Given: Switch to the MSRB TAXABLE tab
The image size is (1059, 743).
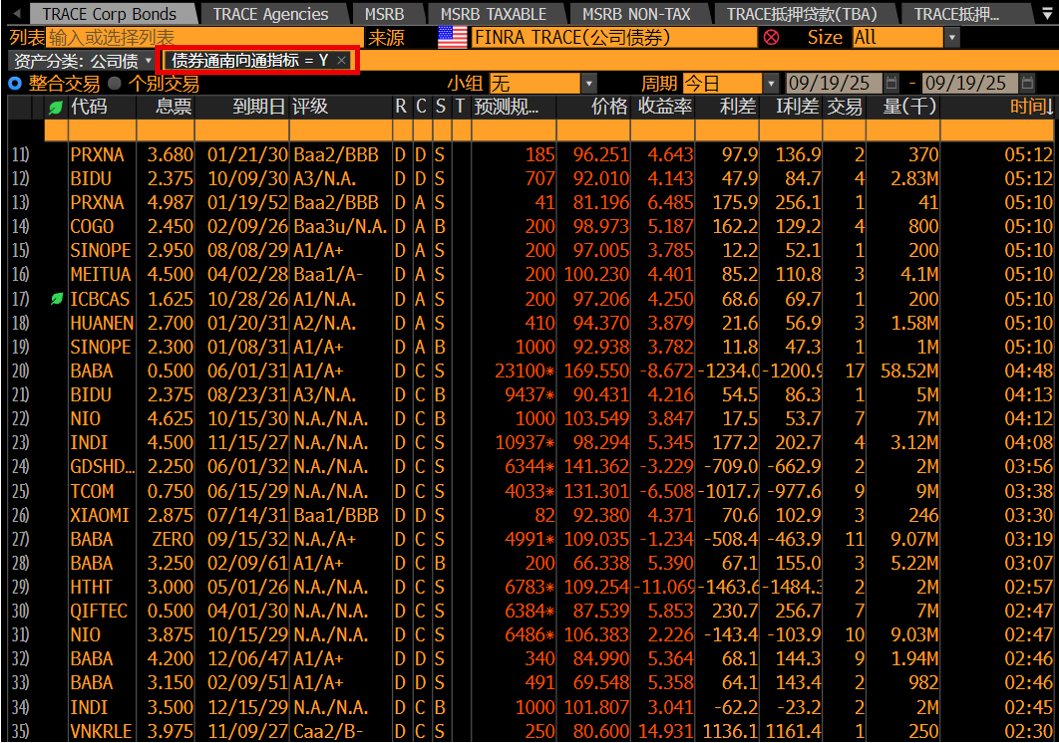Looking at the screenshot, I should pyautogui.click(x=495, y=14).
